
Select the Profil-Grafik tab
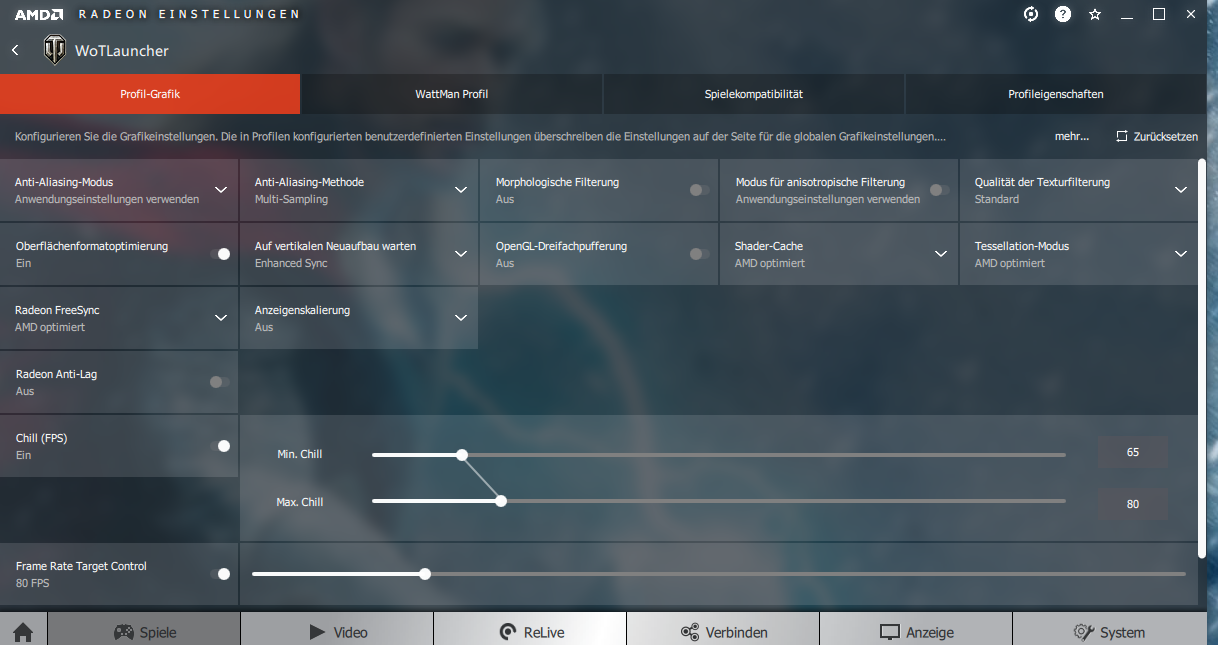(x=150, y=94)
